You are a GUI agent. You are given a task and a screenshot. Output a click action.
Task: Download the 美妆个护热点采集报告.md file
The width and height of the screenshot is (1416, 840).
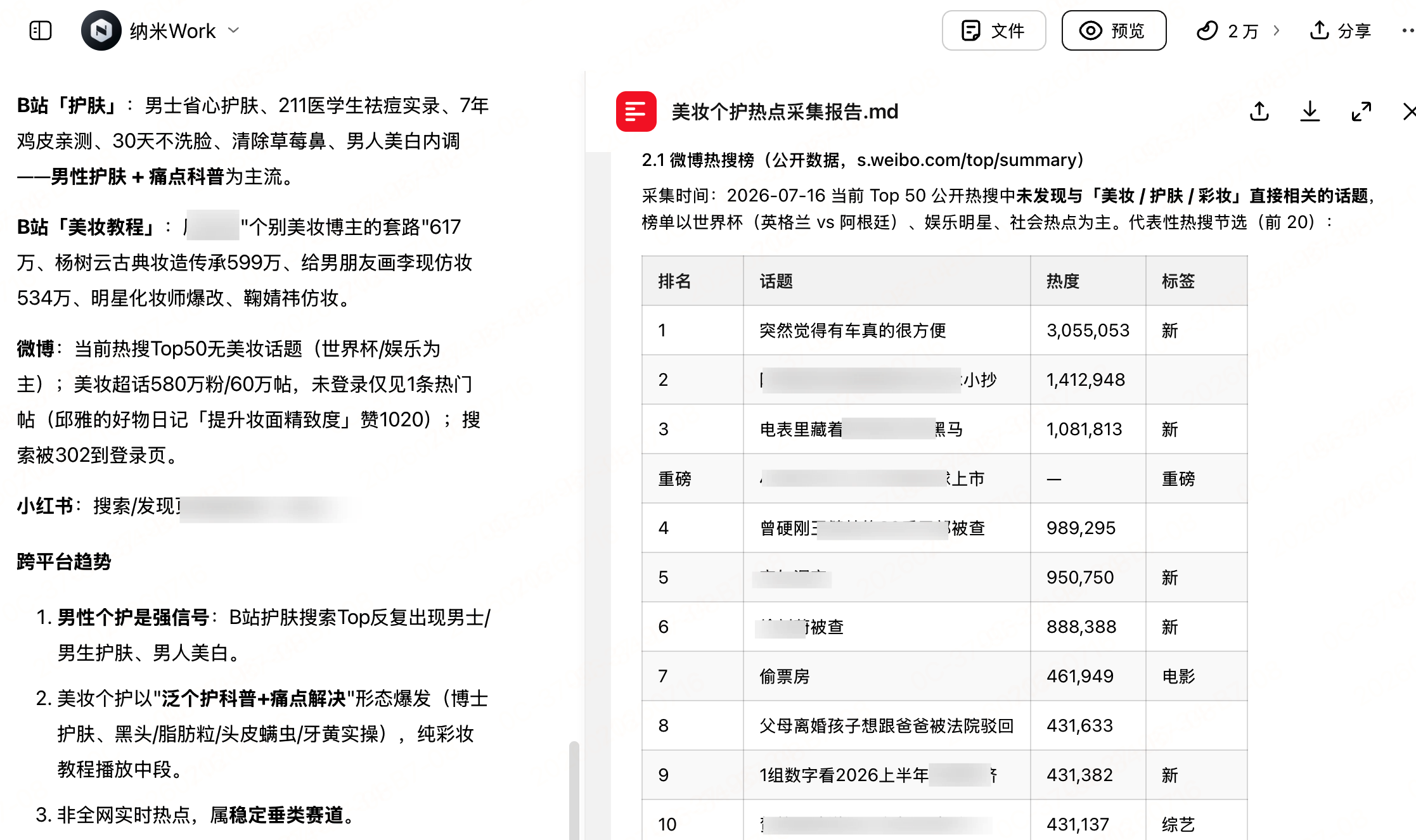pyautogui.click(x=1310, y=111)
